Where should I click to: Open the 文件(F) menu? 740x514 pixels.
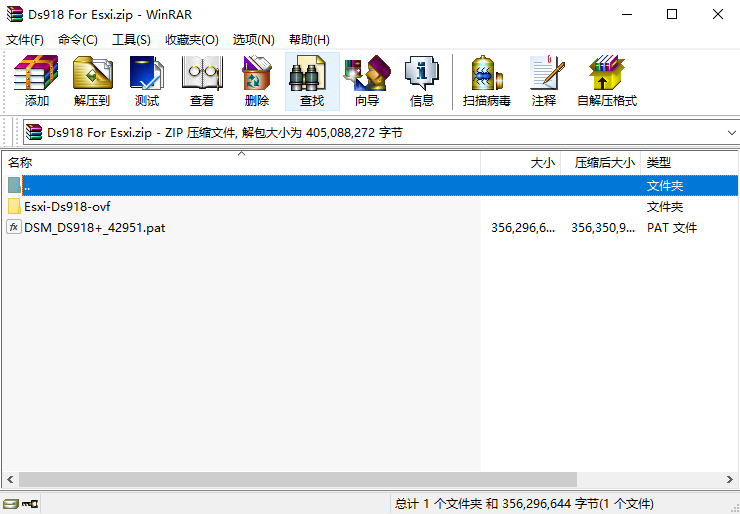tap(25, 40)
